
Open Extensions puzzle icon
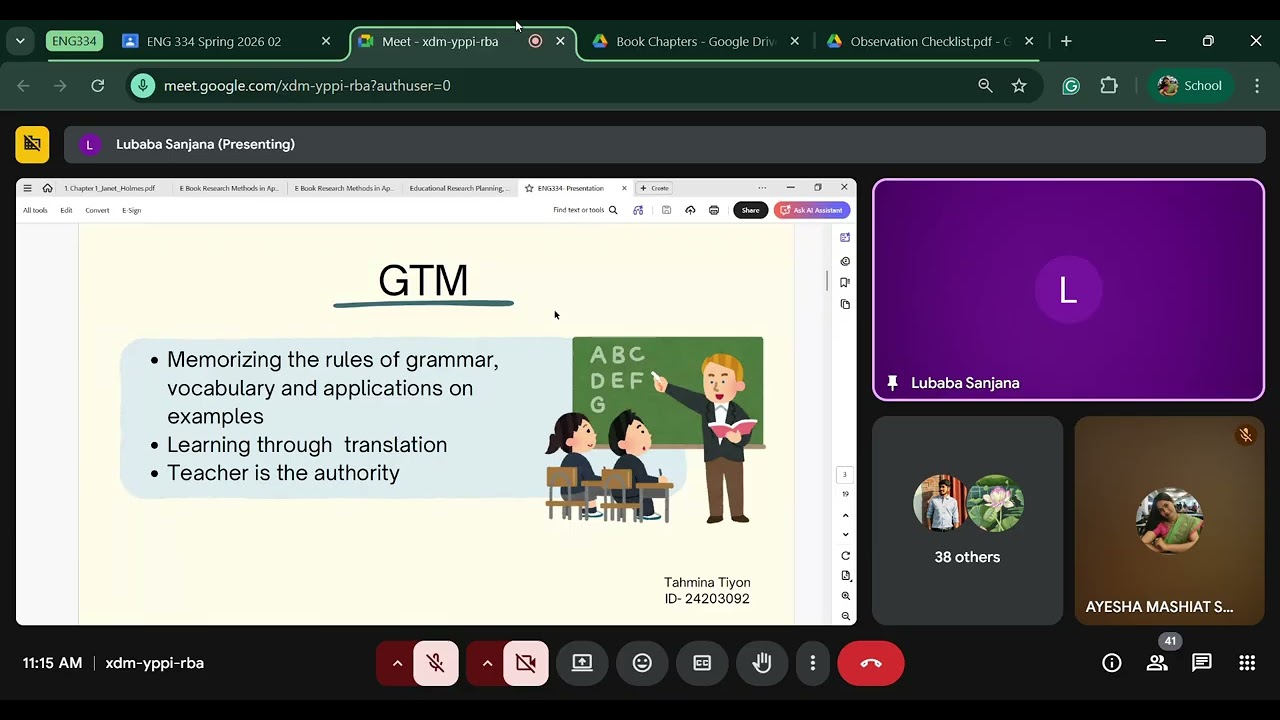click(1108, 86)
